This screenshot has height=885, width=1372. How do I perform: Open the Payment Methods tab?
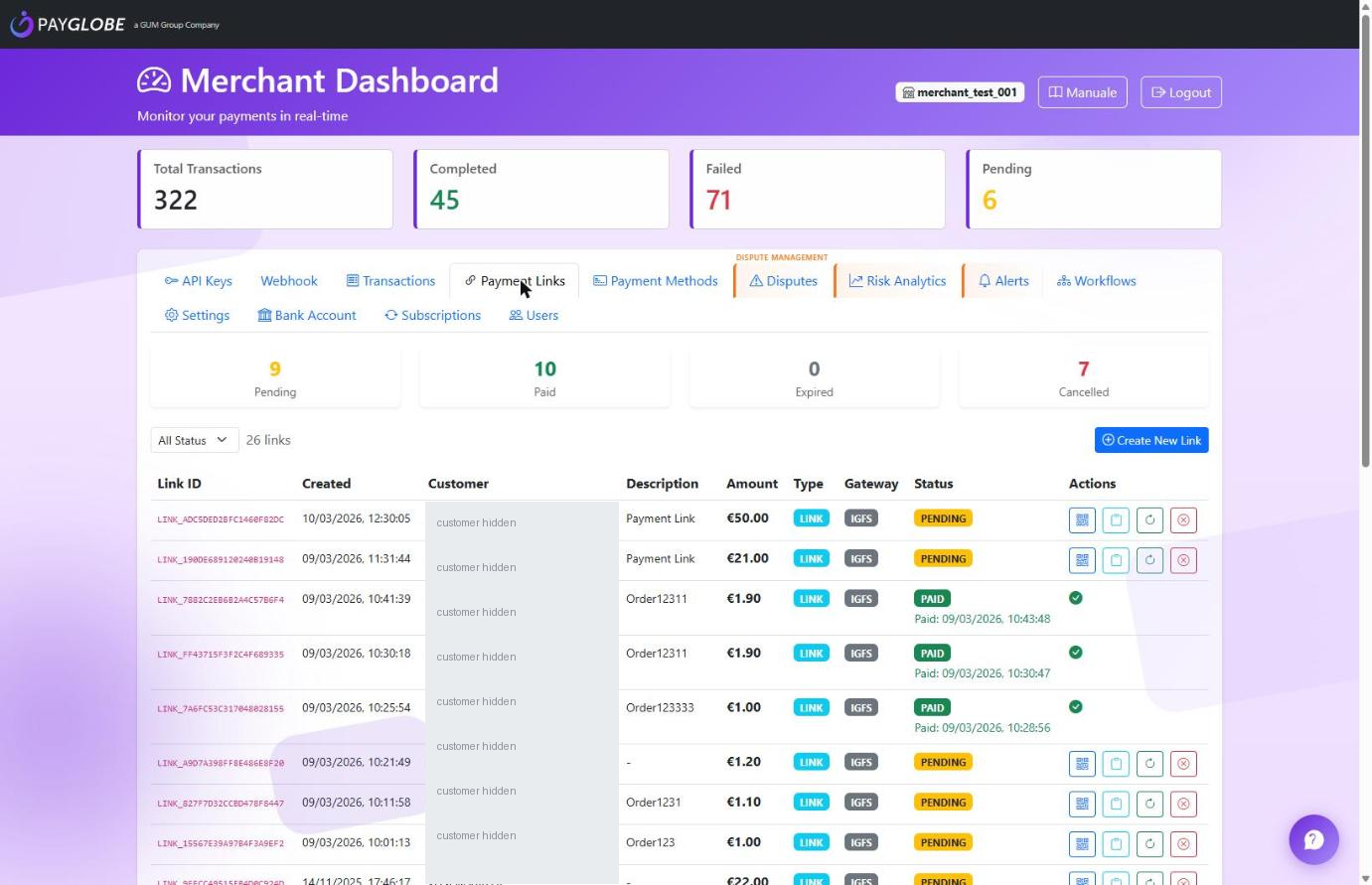[x=656, y=281]
